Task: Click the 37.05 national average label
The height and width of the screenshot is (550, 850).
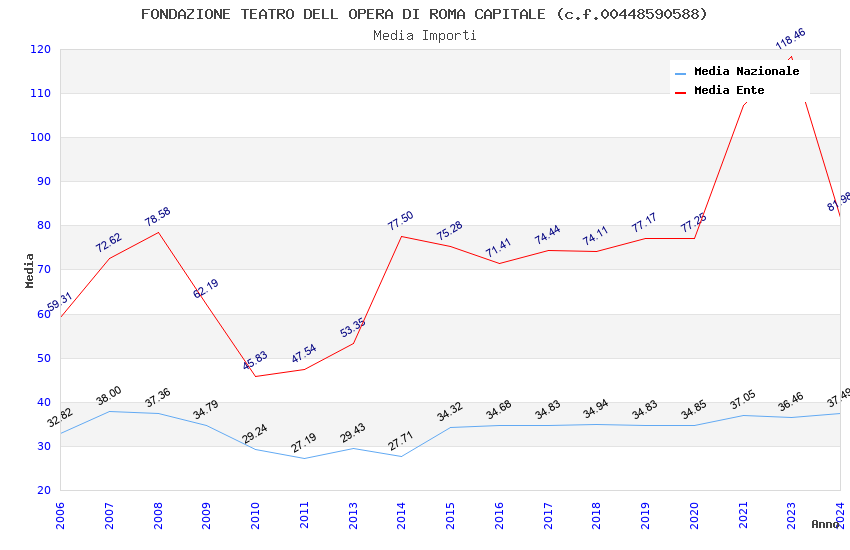Action: click(x=743, y=400)
